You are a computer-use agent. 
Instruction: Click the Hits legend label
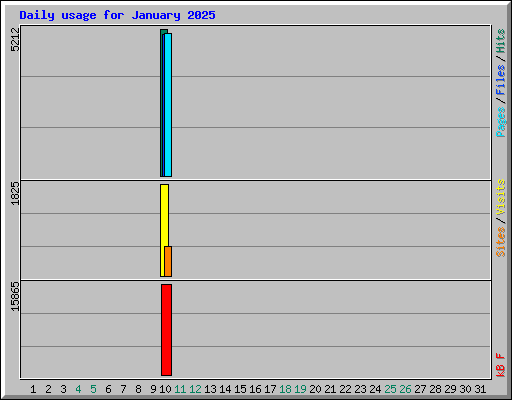pyautogui.click(x=501, y=41)
